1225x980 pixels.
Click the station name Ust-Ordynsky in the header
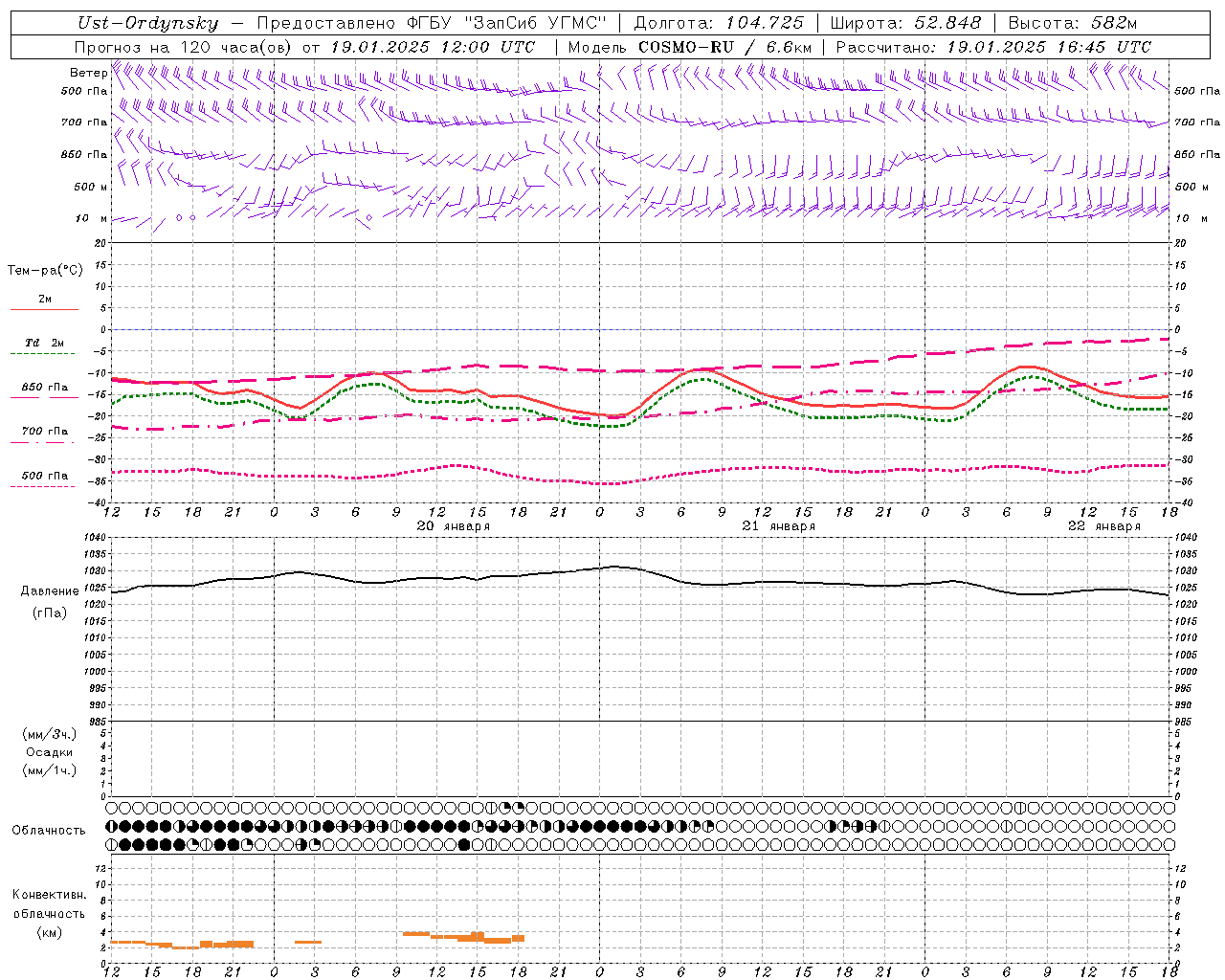point(147,24)
